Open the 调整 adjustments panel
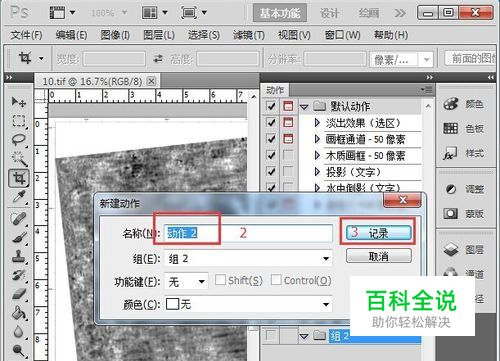The image size is (500, 361). 464,189
